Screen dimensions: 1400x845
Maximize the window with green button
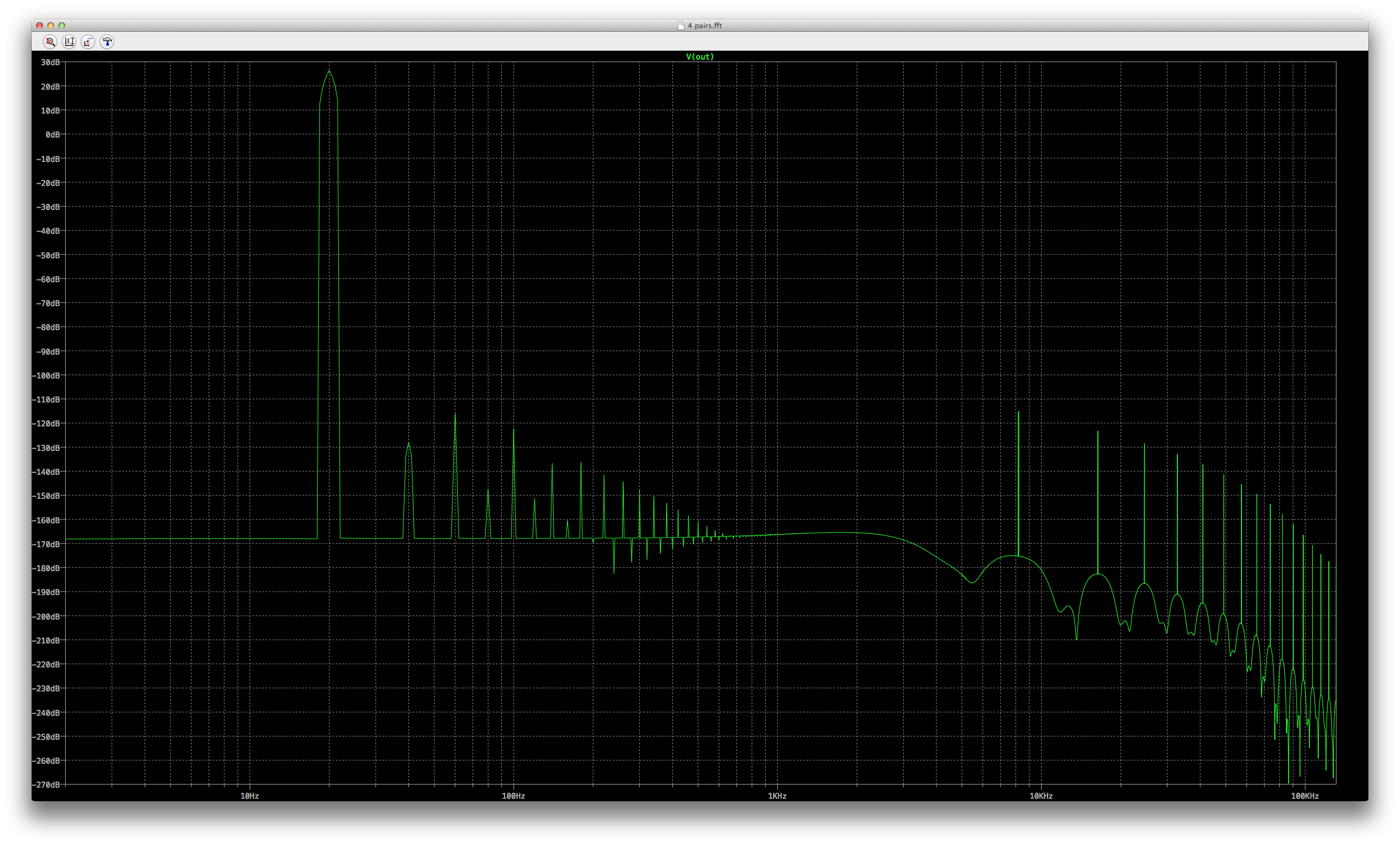click(x=62, y=26)
